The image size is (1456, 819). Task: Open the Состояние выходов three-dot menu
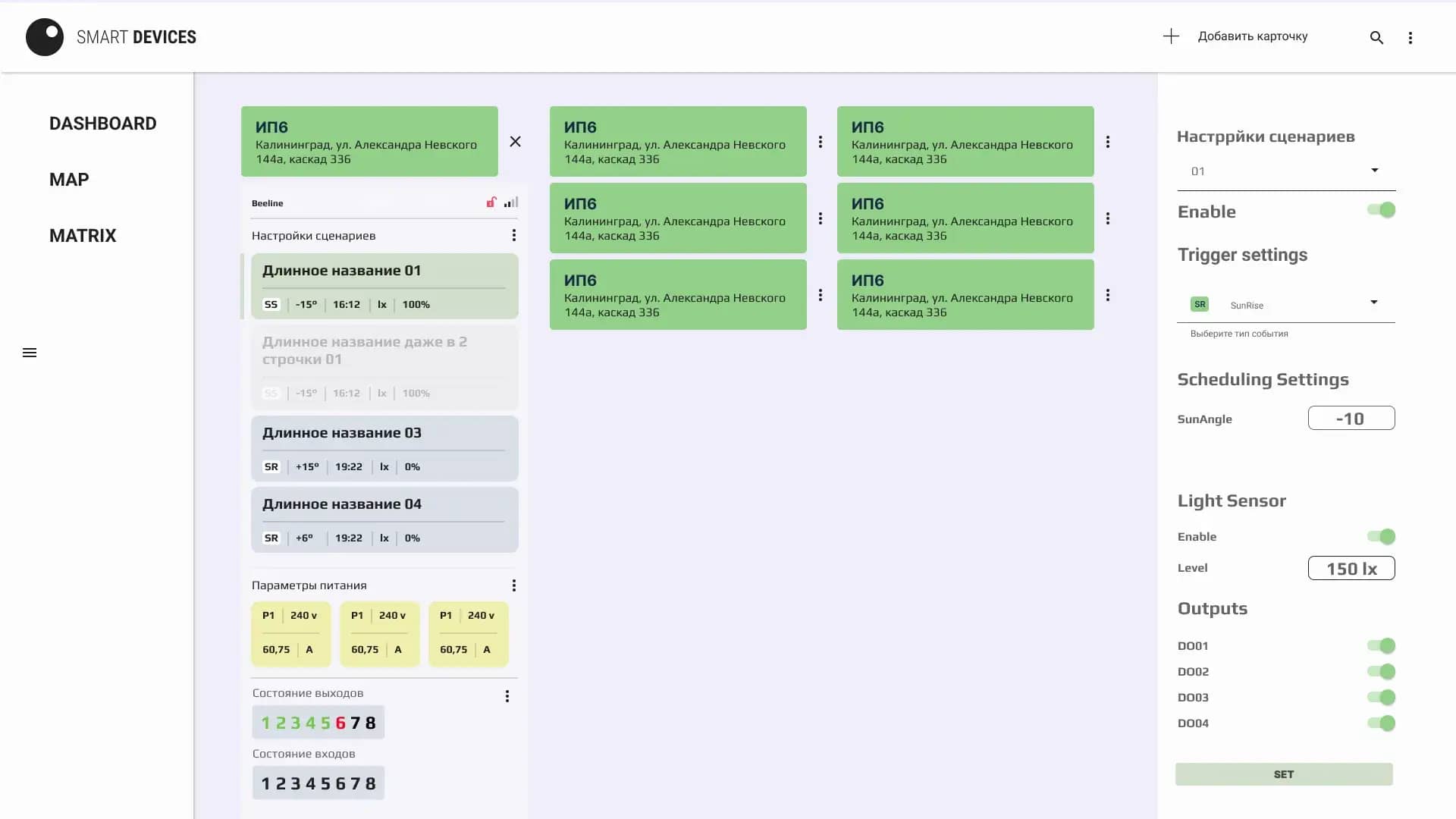tap(507, 696)
